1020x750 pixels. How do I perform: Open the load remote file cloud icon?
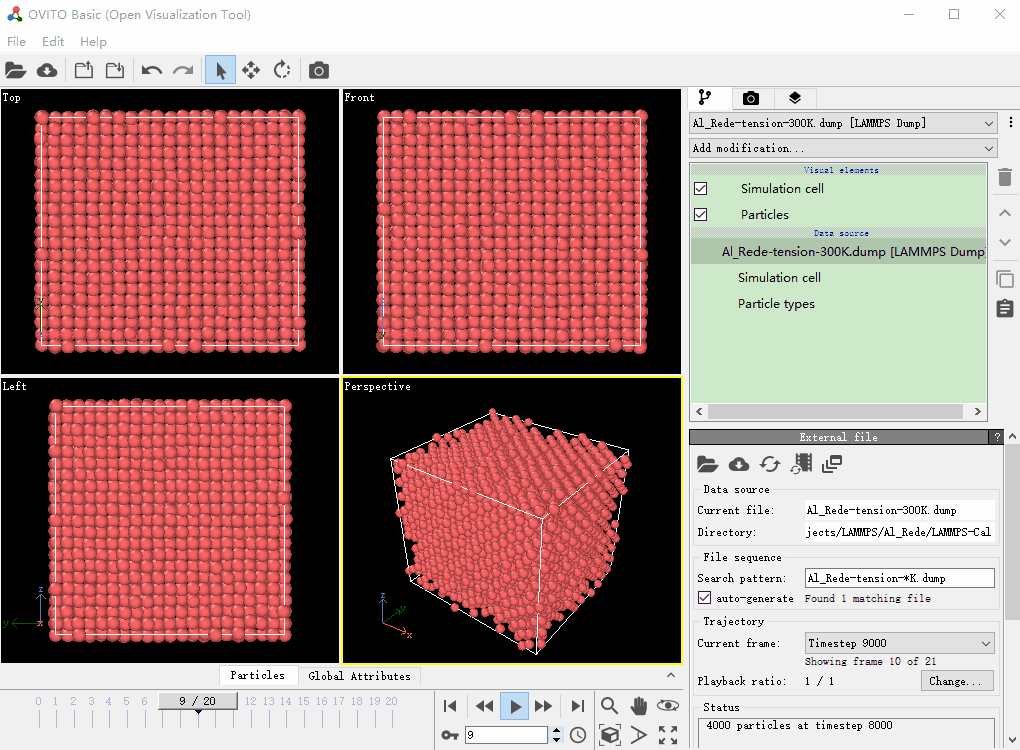[x=47, y=70]
